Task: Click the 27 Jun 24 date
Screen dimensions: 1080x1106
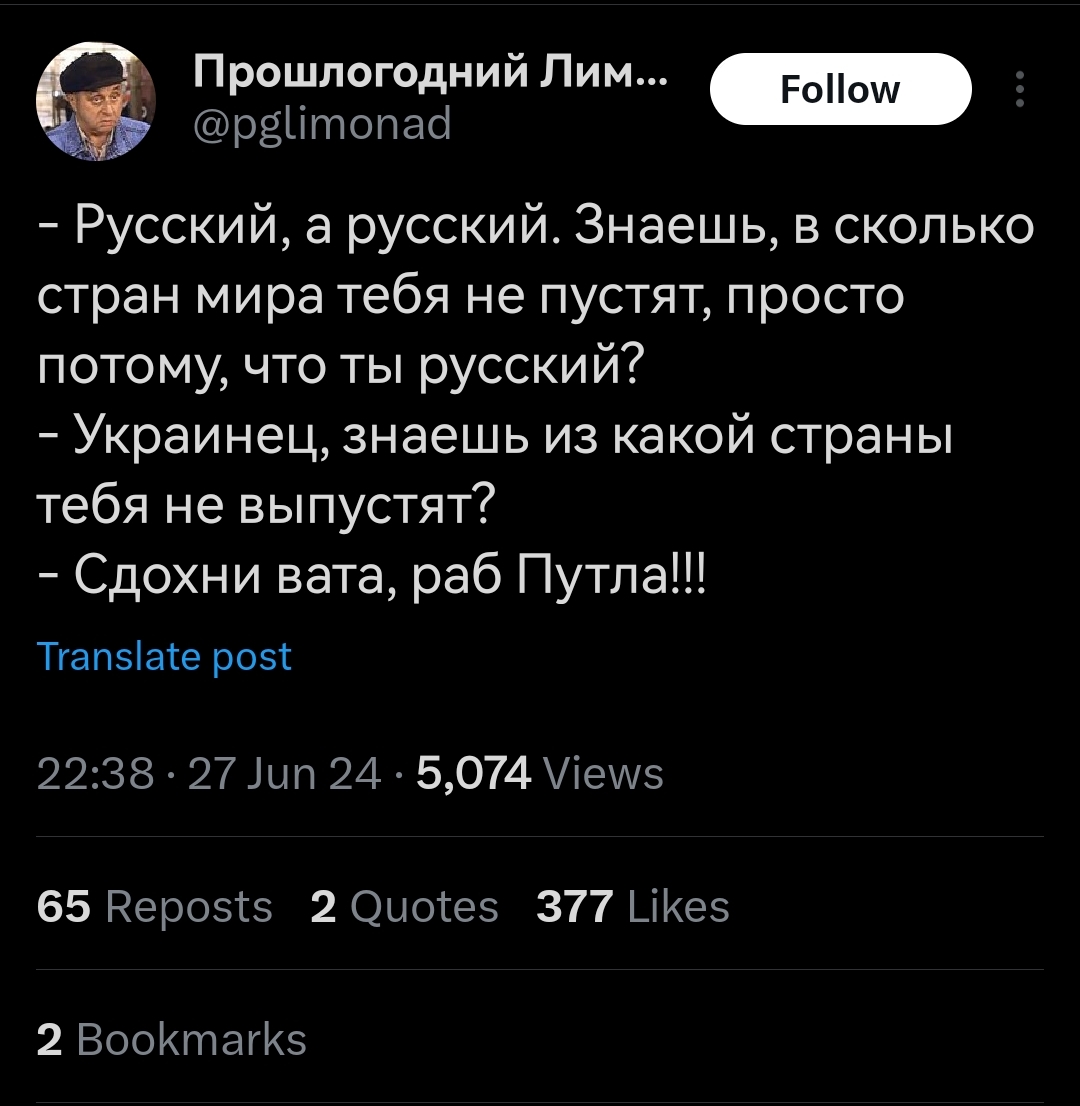Action: (x=284, y=772)
